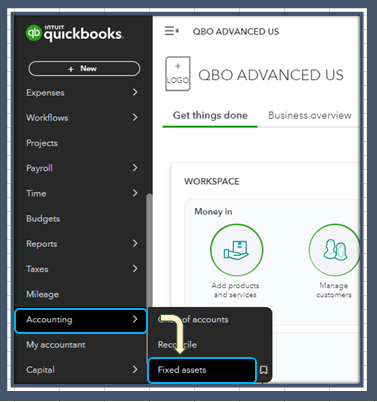
Task: Expand the Accounting menu chevron
Action: (135, 319)
